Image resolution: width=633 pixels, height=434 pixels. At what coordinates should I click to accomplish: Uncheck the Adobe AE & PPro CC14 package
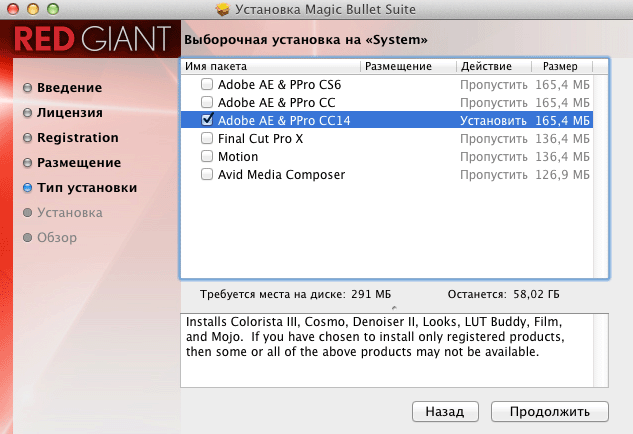[x=207, y=120]
